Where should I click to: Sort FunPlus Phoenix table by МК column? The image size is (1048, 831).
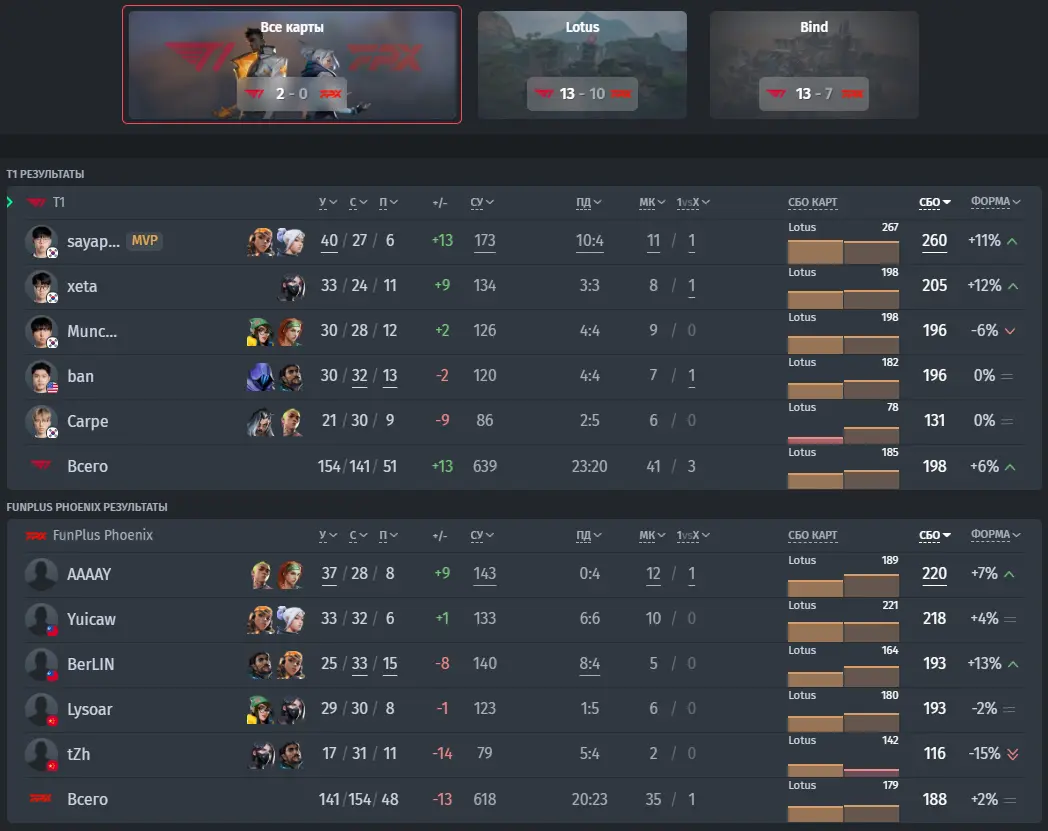pyautogui.click(x=652, y=536)
